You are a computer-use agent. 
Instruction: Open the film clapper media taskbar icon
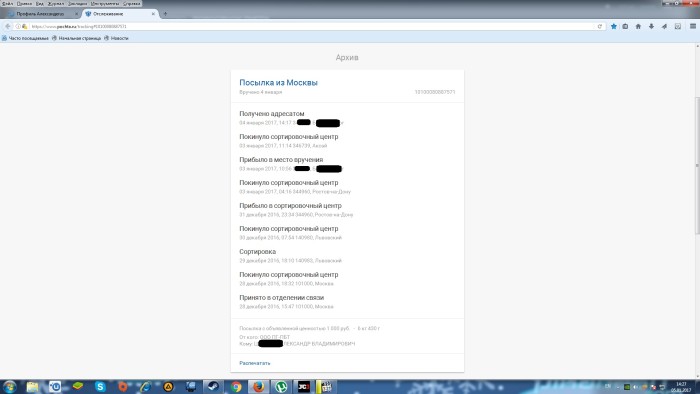tap(326, 386)
